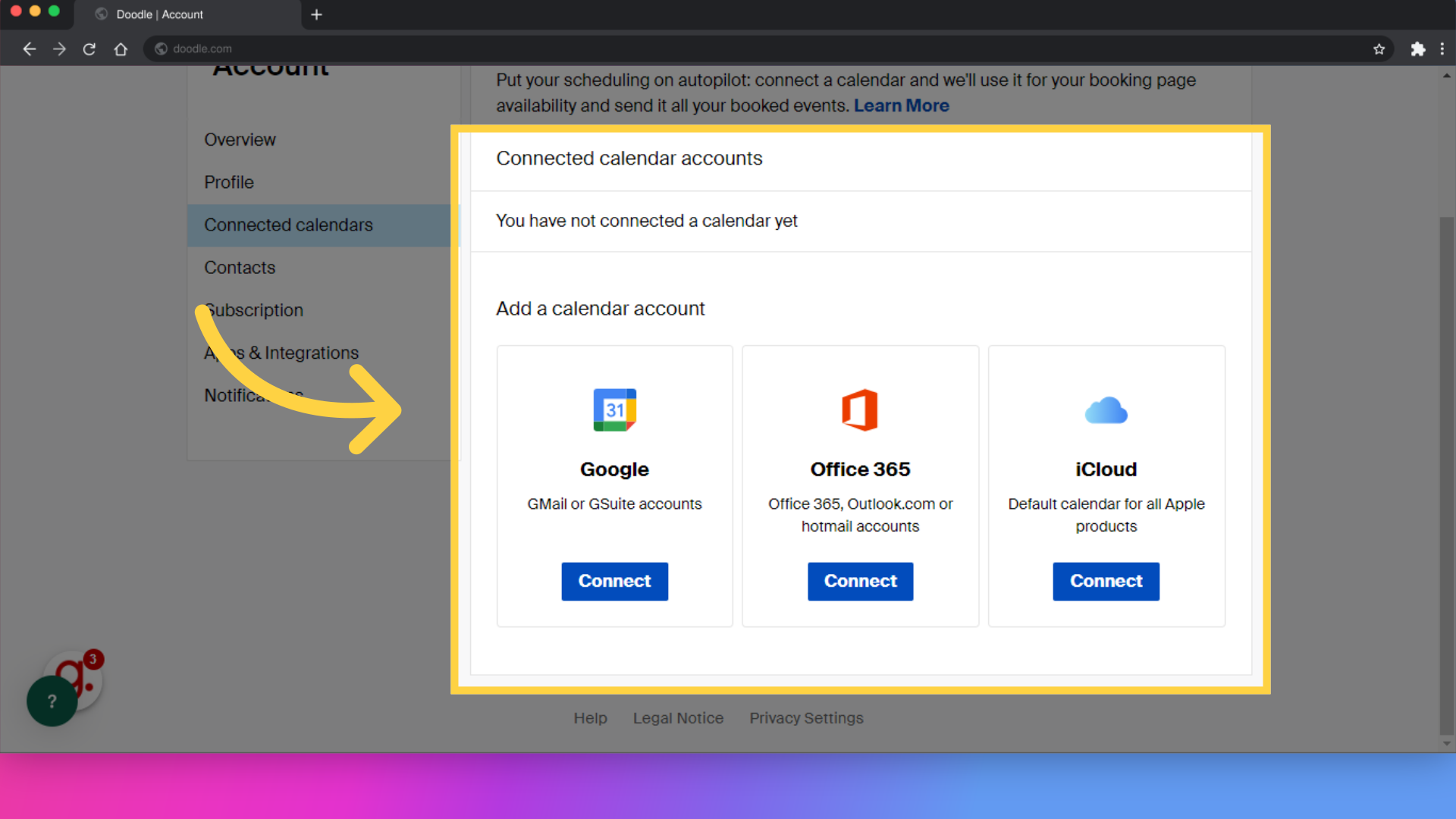Connect an iCloud calendar account

1106,582
